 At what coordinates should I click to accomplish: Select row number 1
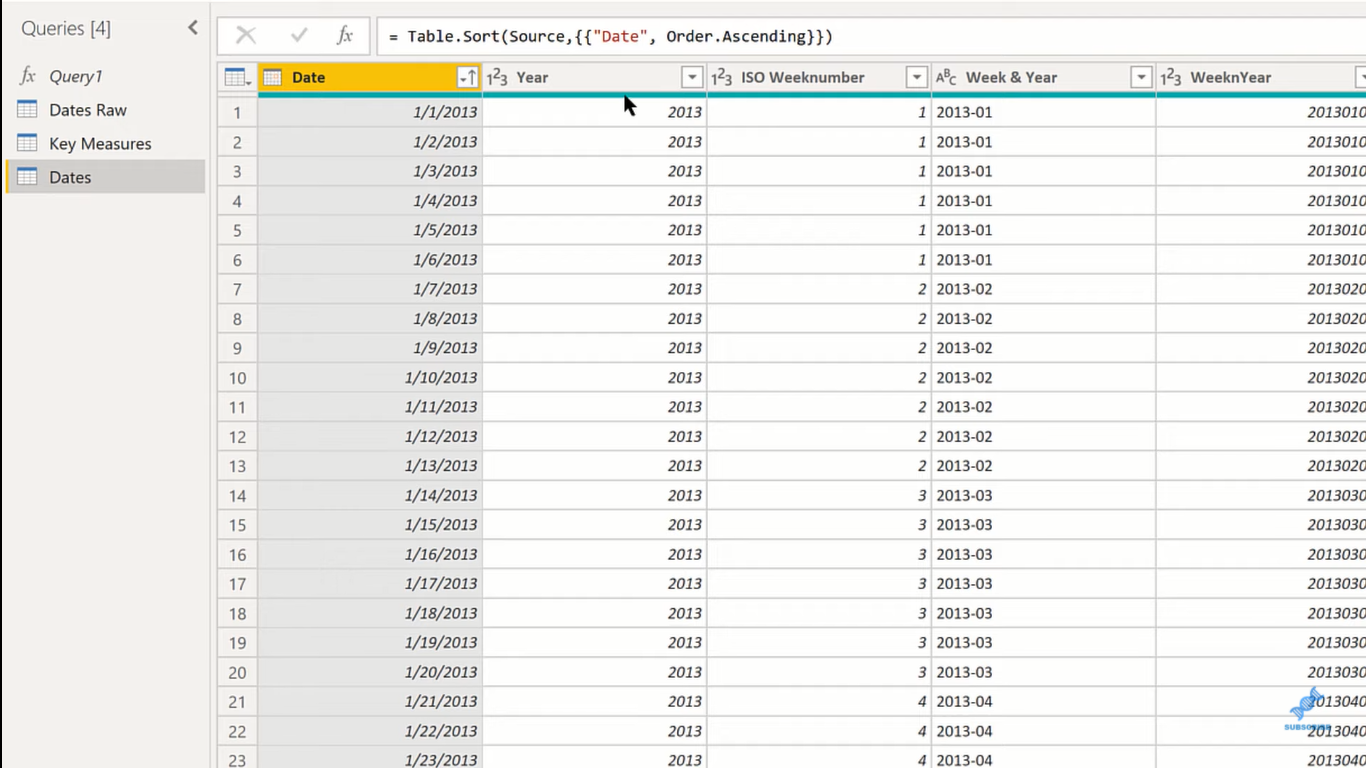[x=237, y=112]
